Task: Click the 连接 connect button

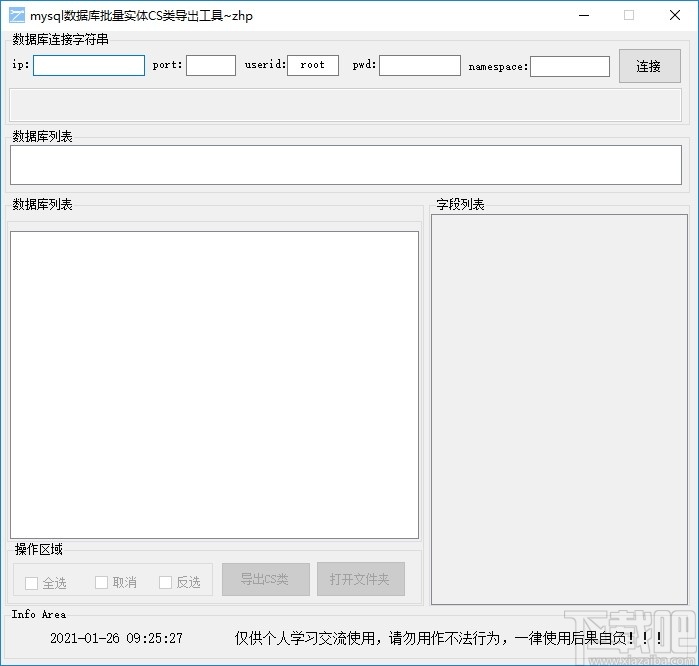Action: pos(650,66)
